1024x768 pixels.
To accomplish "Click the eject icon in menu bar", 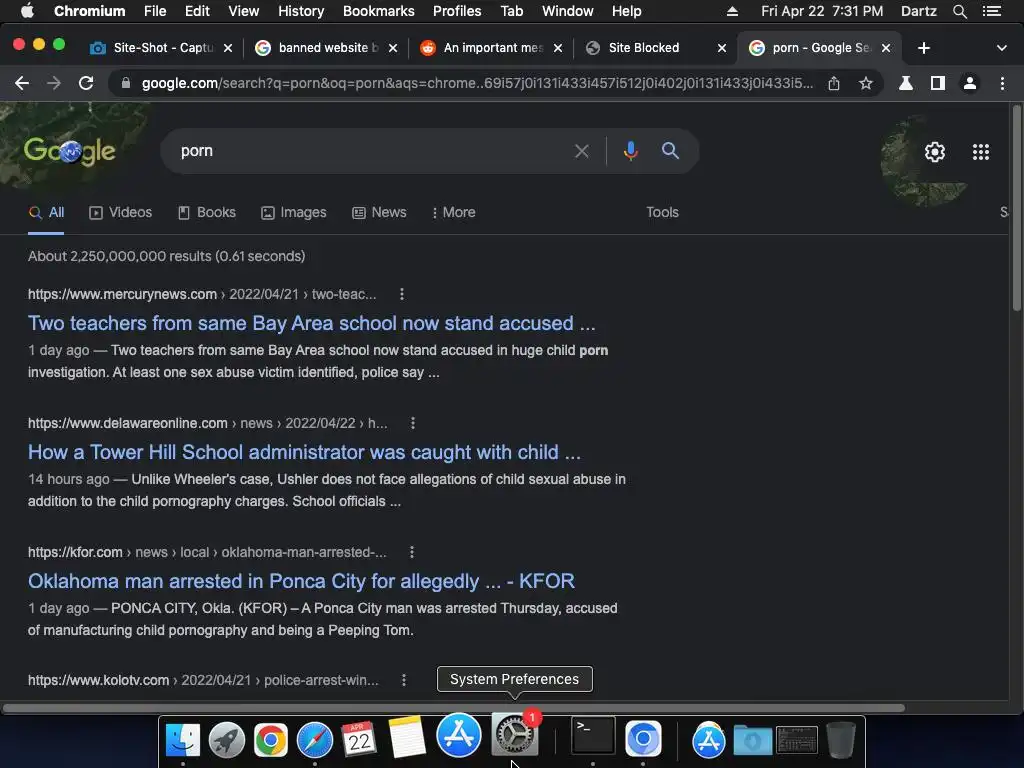I will point(732,11).
